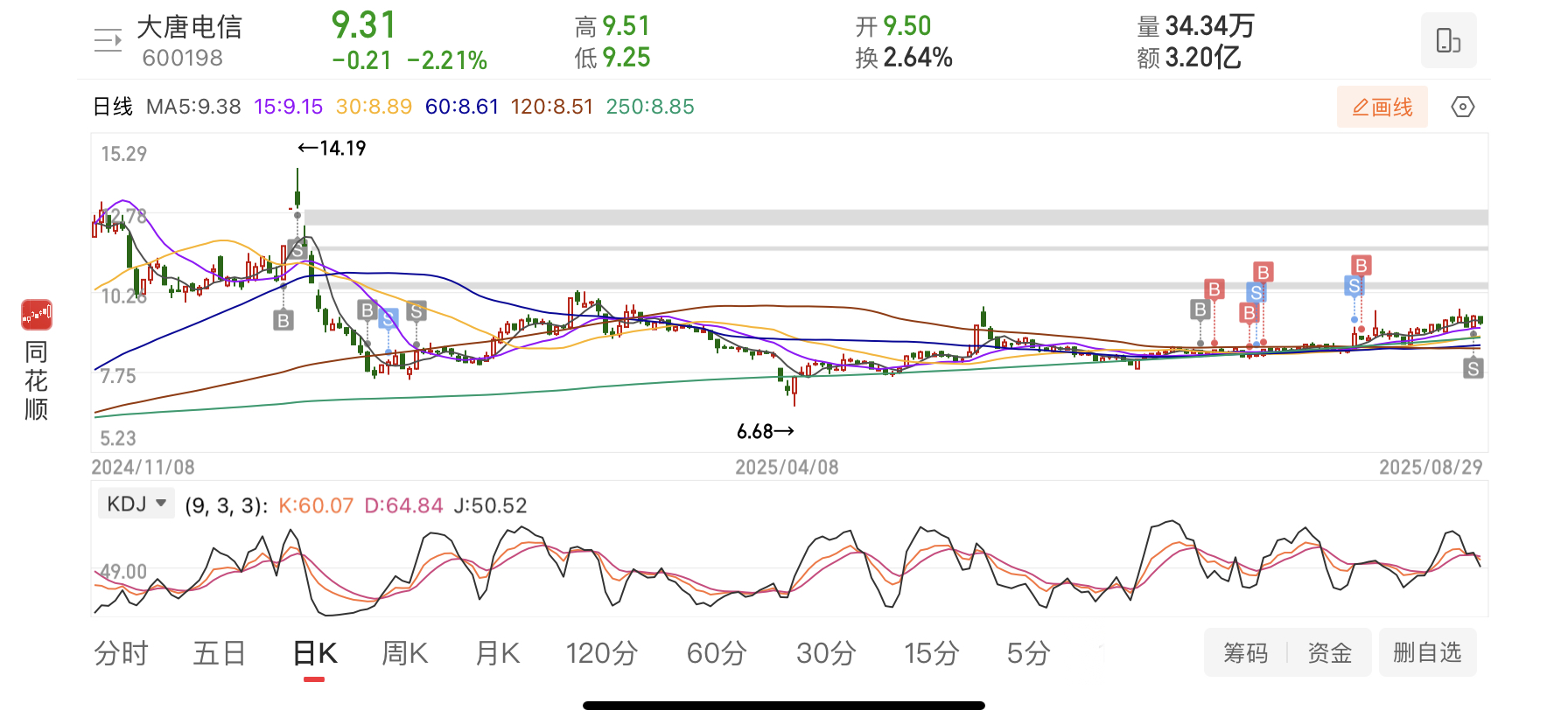Click the MA 15:9.15 purple label

click(x=288, y=107)
